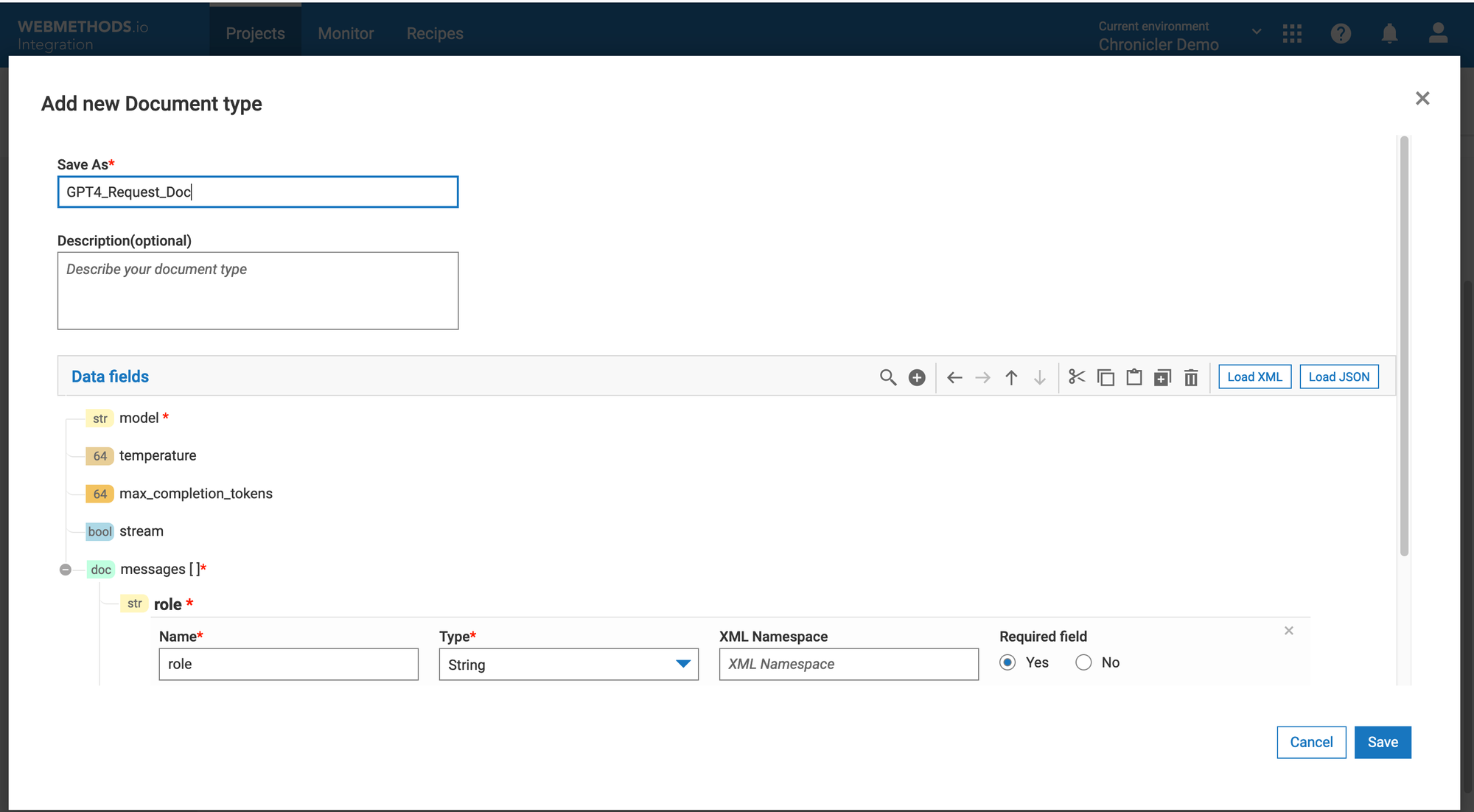Click the trash delete icon
The height and width of the screenshot is (812, 1474).
(1191, 377)
